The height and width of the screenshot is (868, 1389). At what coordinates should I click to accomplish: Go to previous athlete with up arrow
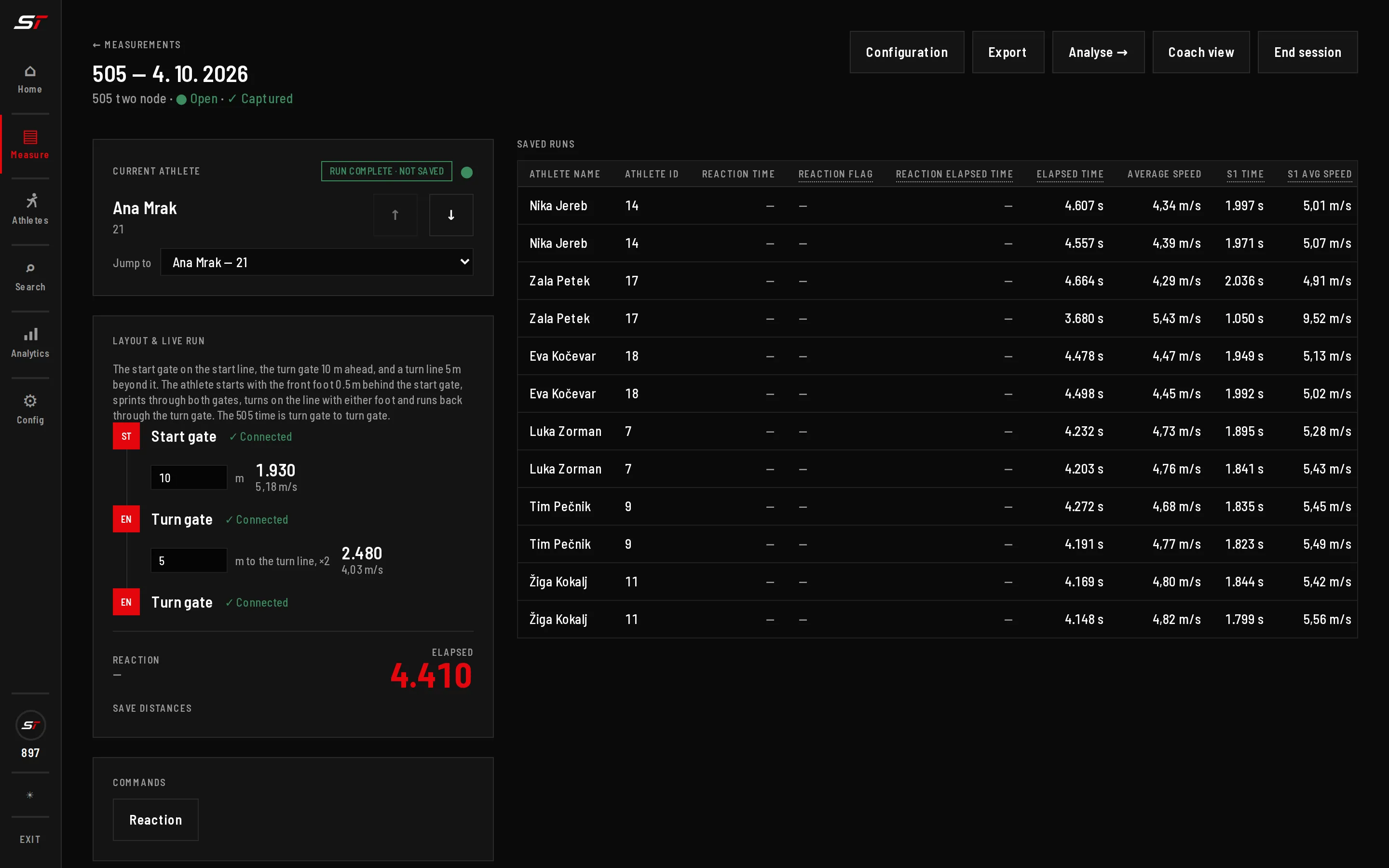point(395,215)
